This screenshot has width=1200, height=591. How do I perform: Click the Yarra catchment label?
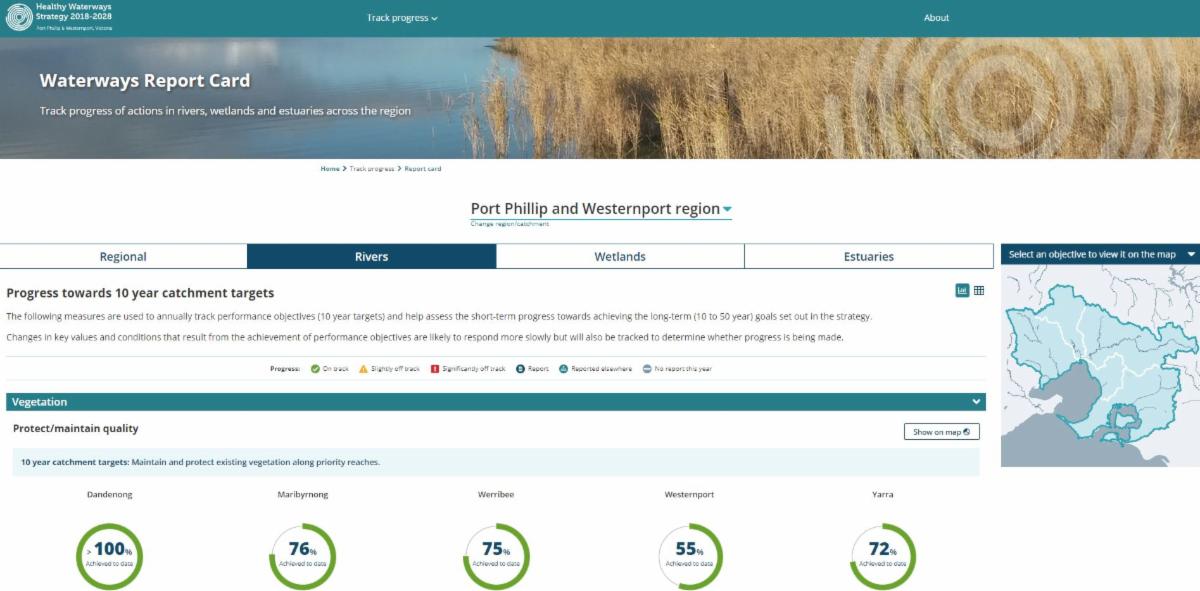point(882,495)
